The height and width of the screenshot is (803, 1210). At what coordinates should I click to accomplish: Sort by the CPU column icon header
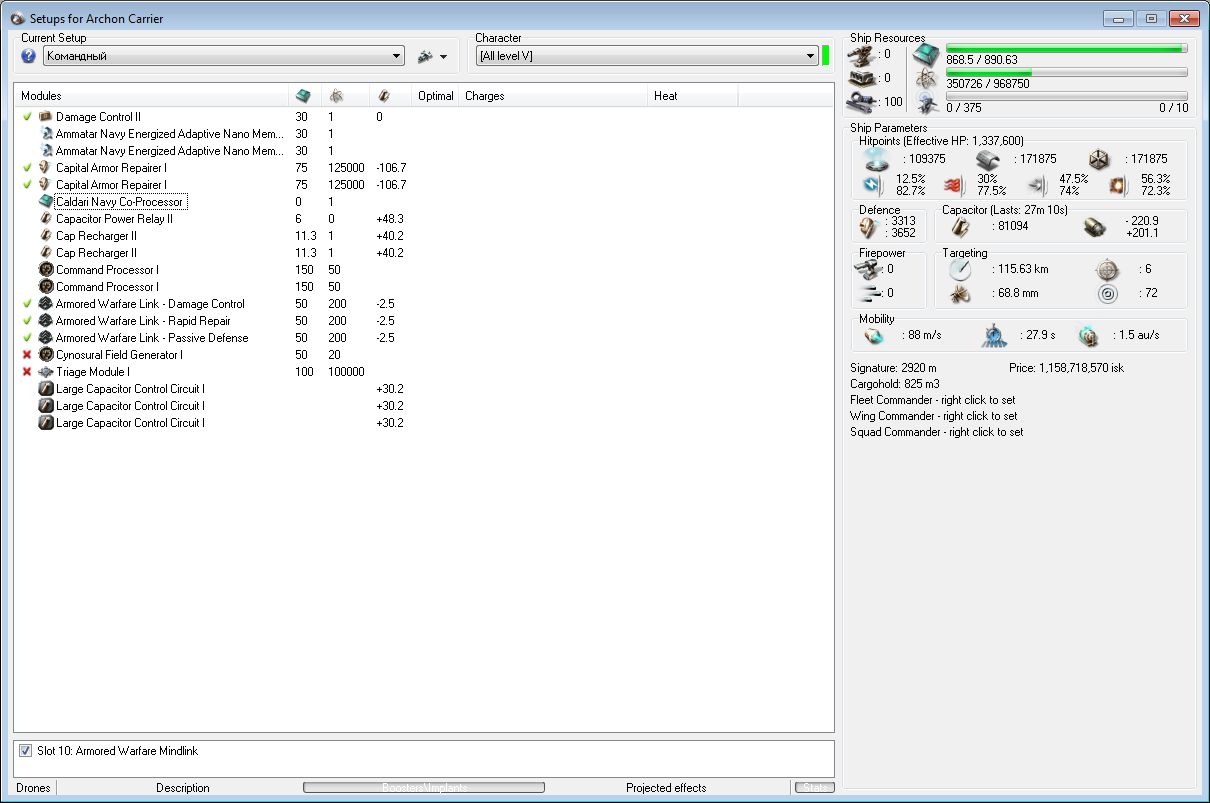[304, 96]
